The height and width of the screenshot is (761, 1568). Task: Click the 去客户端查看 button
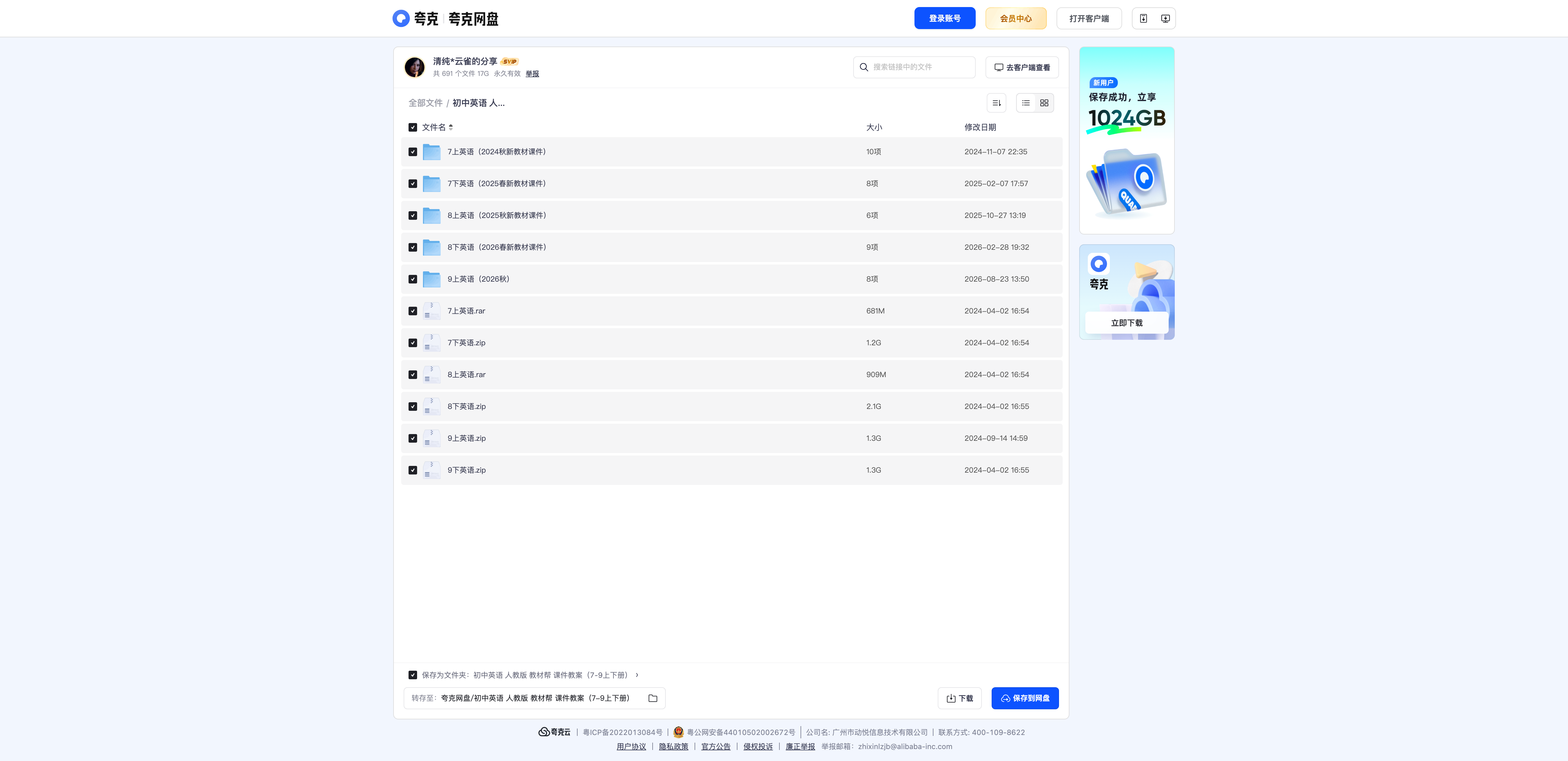pyautogui.click(x=1022, y=67)
